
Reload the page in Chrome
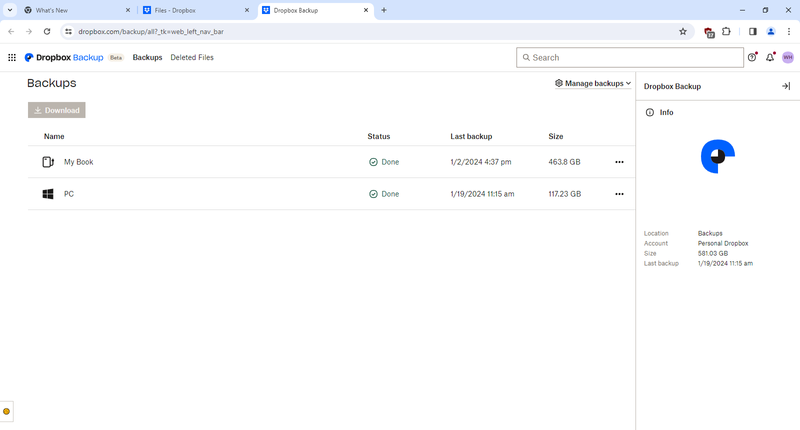tap(46, 31)
